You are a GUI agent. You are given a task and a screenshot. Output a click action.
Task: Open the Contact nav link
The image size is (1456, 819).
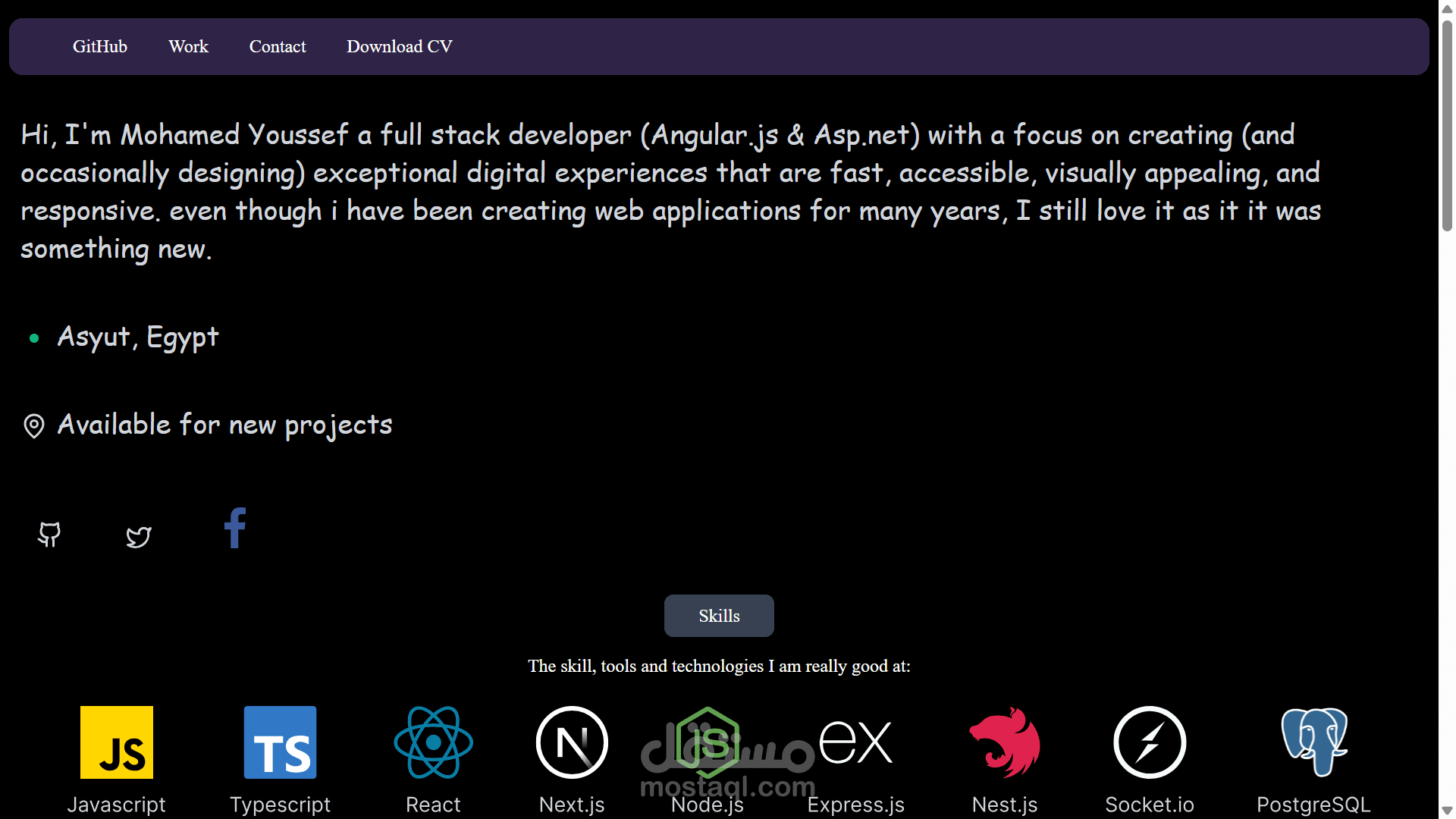click(278, 47)
